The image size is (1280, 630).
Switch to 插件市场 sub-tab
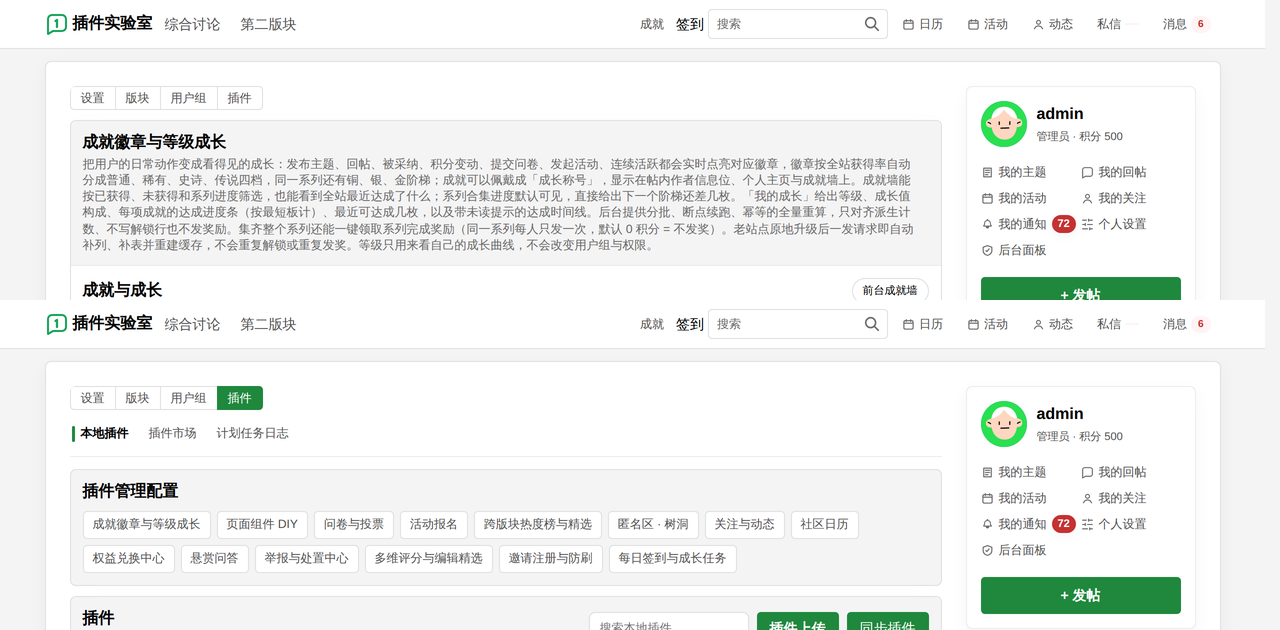click(x=172, y=433)
